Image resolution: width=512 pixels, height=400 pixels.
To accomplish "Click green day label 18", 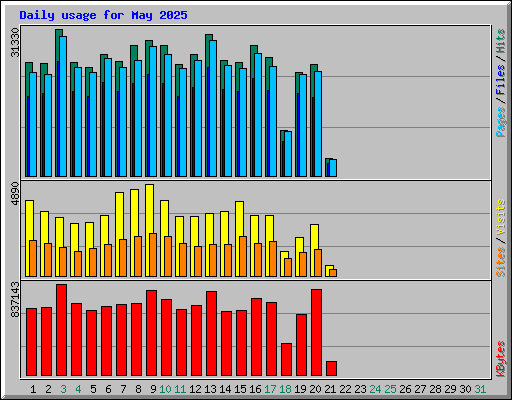I will click(x=285, y=389).
